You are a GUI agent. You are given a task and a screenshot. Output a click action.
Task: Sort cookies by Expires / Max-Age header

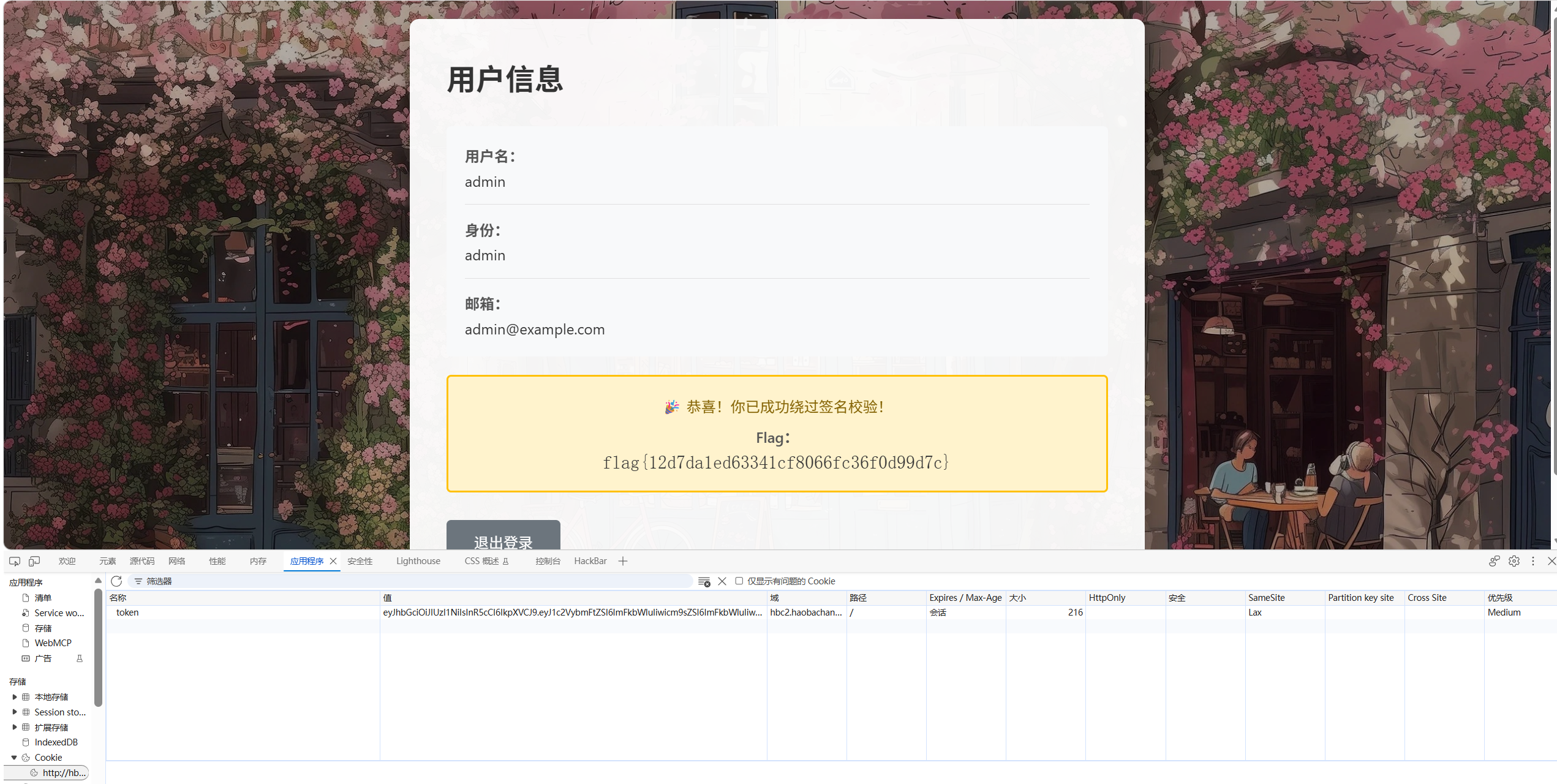[965, 598]
